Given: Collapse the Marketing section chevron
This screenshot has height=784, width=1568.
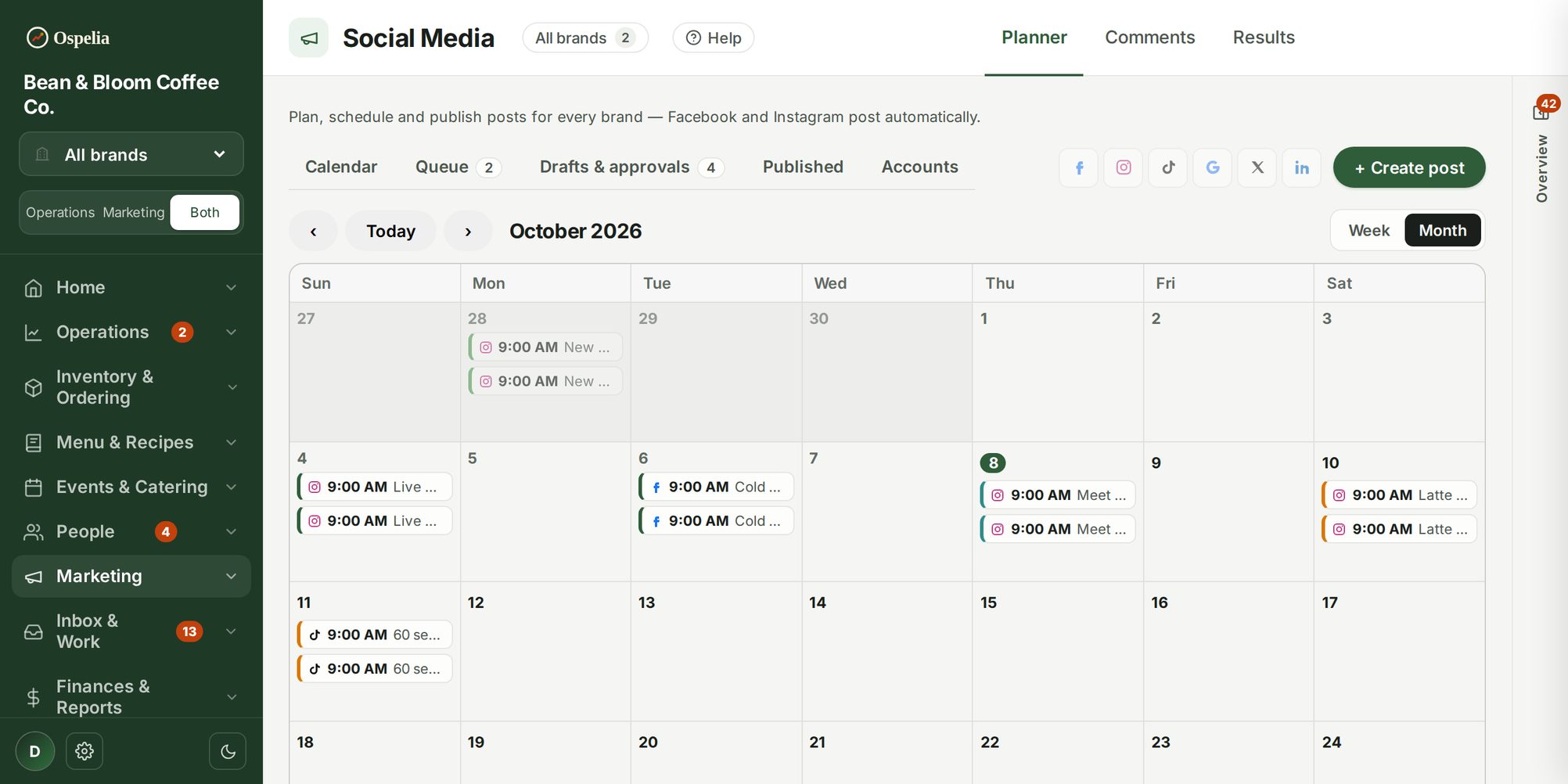Looking at the screenshot, I should [232, 577].
